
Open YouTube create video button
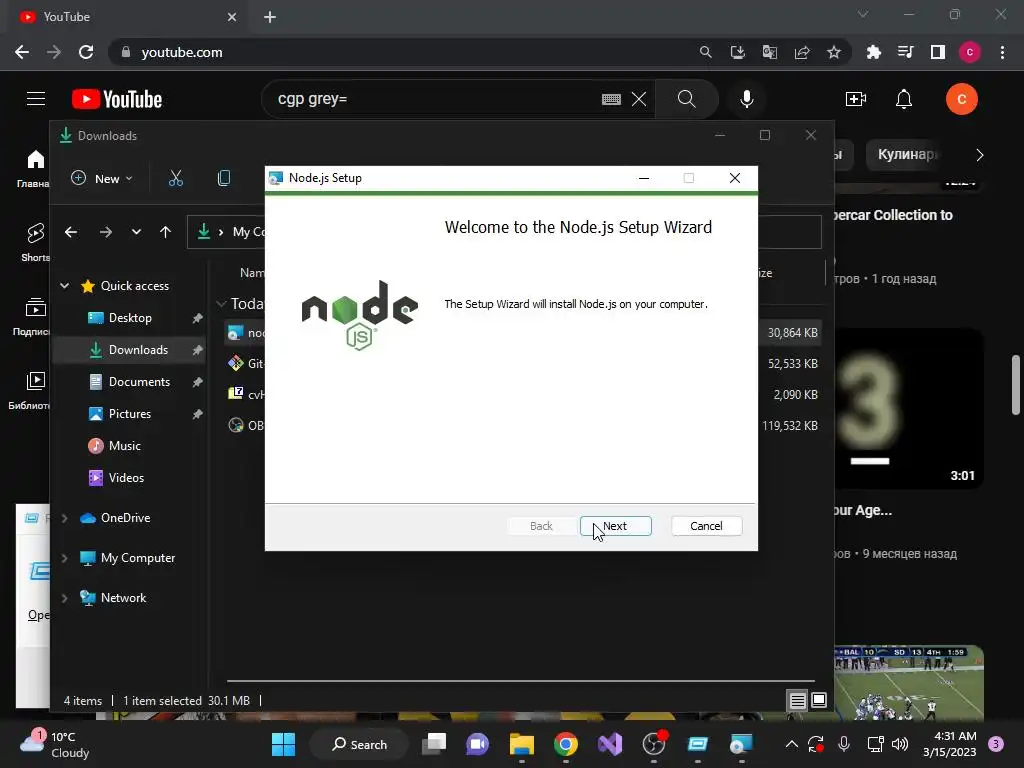[856, 99]
